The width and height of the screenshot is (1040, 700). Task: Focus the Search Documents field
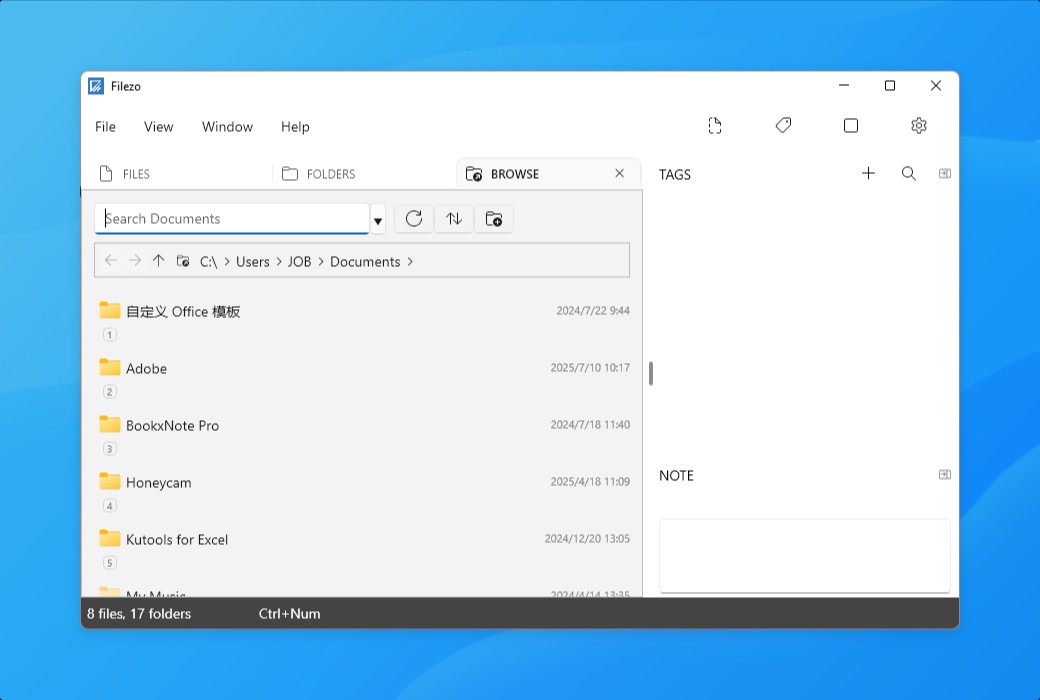tap(232, 219)
